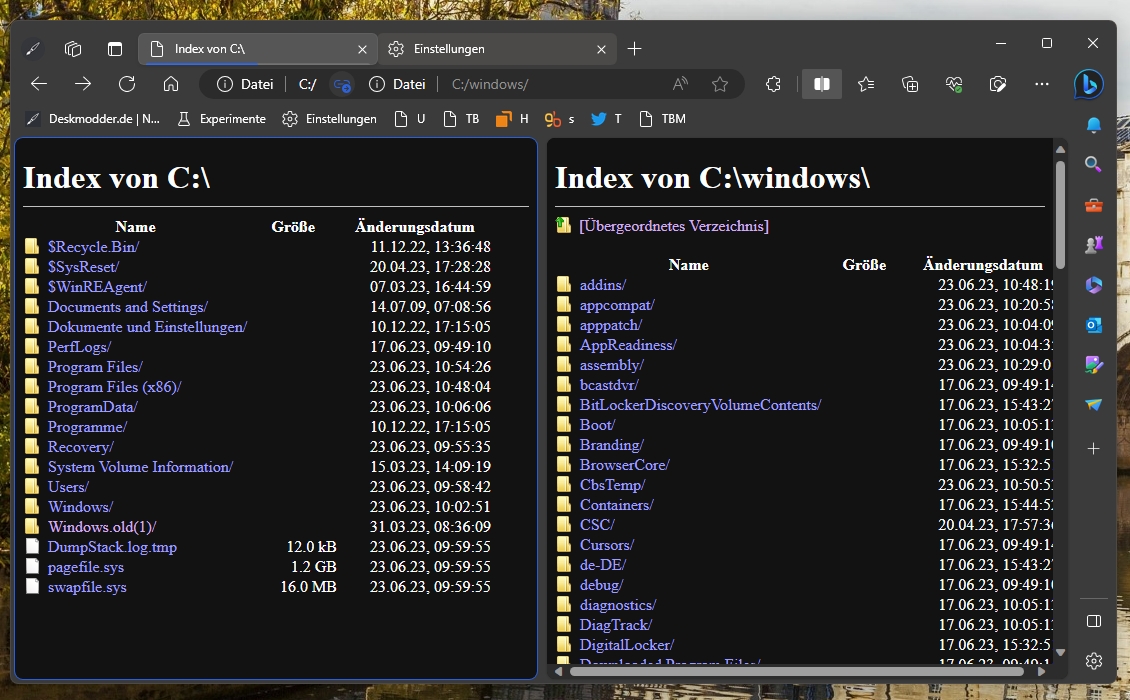Viewport: 1130px width, 700px height.
Task: Open the sidebar Outlook icon
Action: pyautogui.click(x=1093, y=325)
